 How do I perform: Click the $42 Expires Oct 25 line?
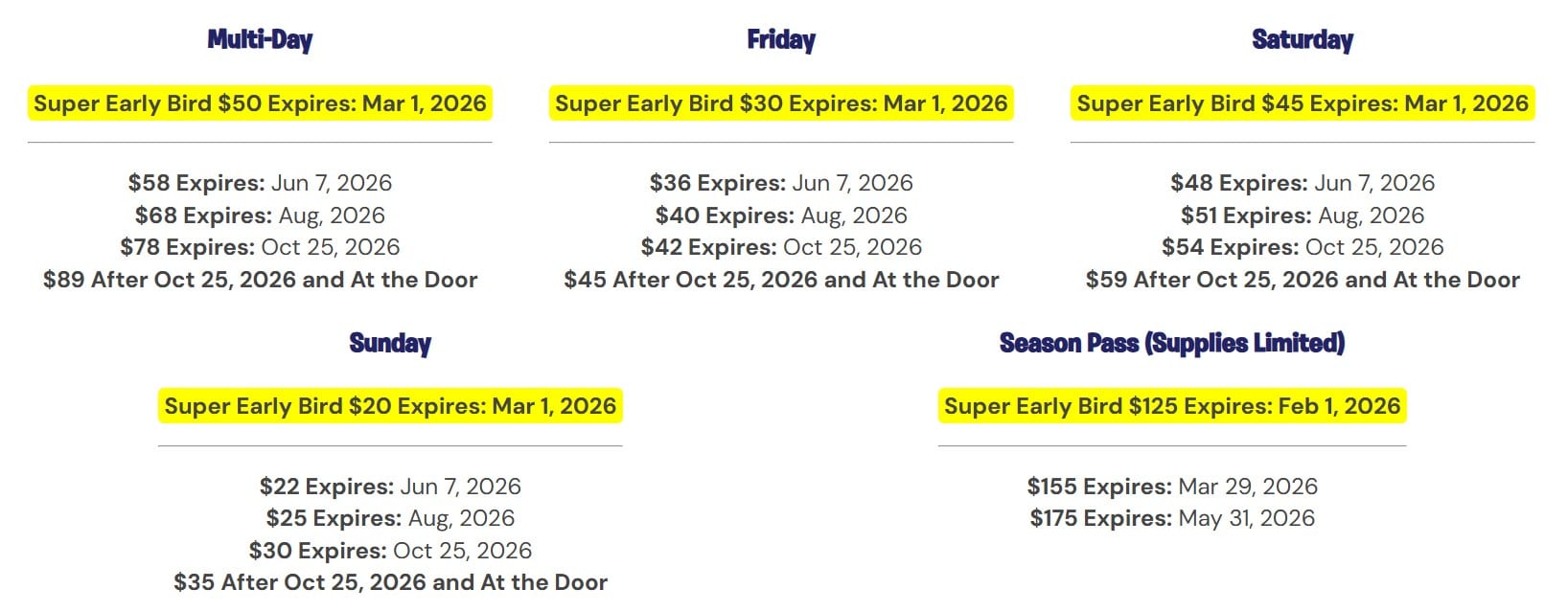click(781, 247)
